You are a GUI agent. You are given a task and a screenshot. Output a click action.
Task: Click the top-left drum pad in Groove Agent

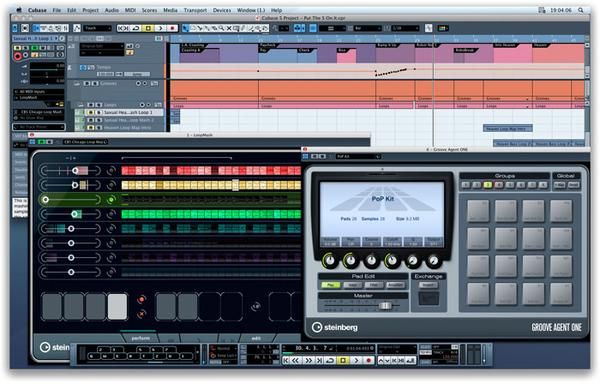pyautogui.click(x=478, y=211)
